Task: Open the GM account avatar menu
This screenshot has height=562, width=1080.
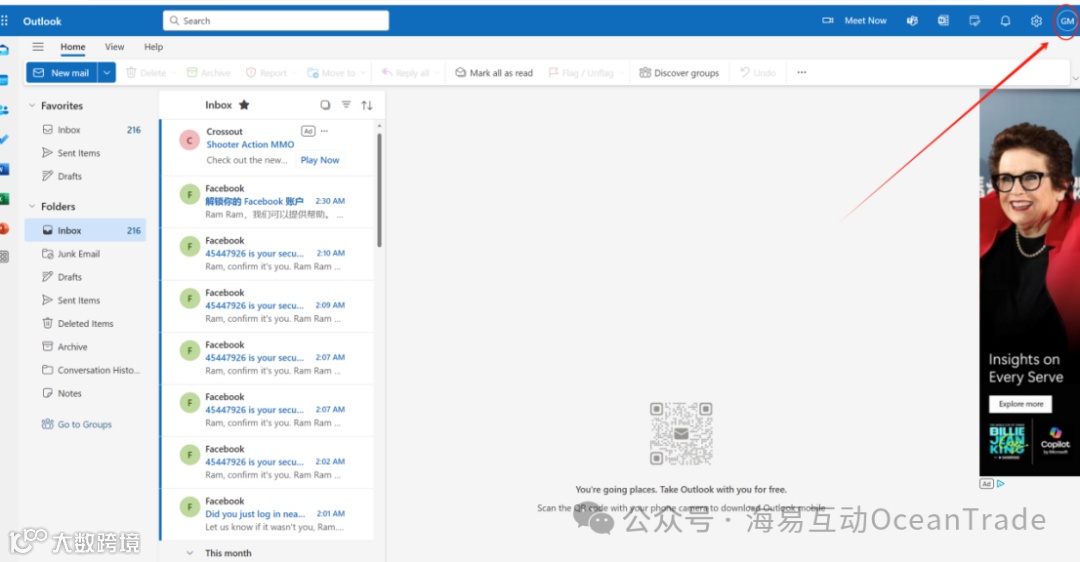Action: click(x=1066, y=21)
